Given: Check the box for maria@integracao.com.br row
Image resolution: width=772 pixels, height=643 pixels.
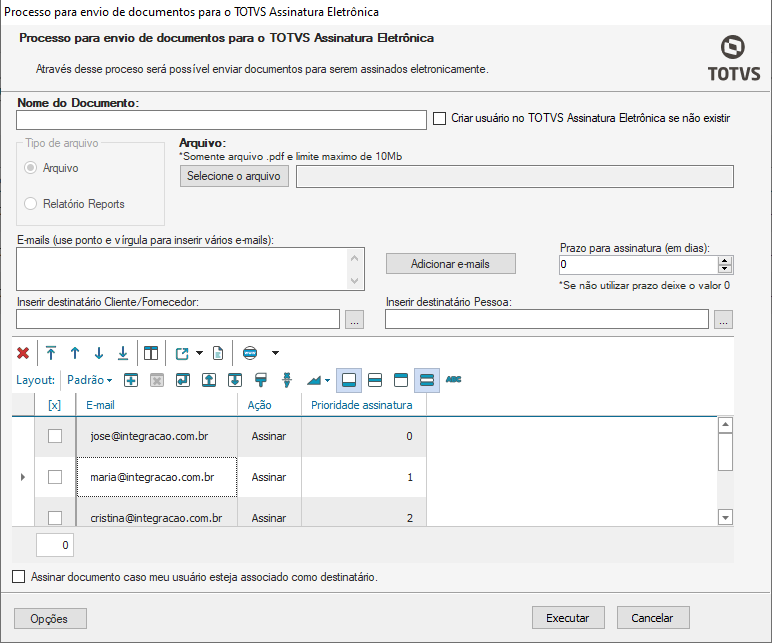Looking at the screenshot, I should click(x=55, y=477).
